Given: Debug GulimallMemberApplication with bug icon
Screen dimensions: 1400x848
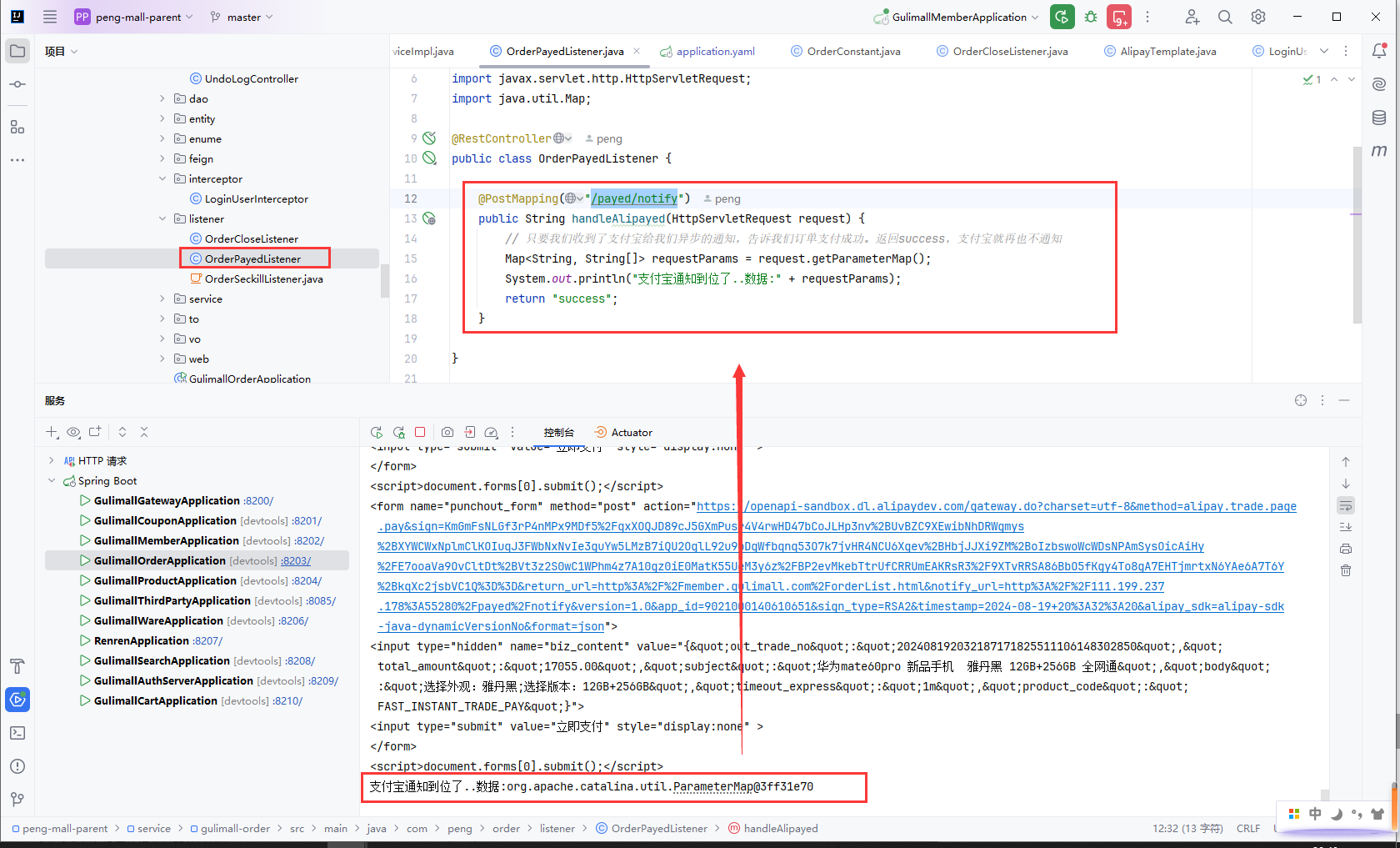Looking at the screenshot, I should pyautogui.click(x=1091, y=17).
